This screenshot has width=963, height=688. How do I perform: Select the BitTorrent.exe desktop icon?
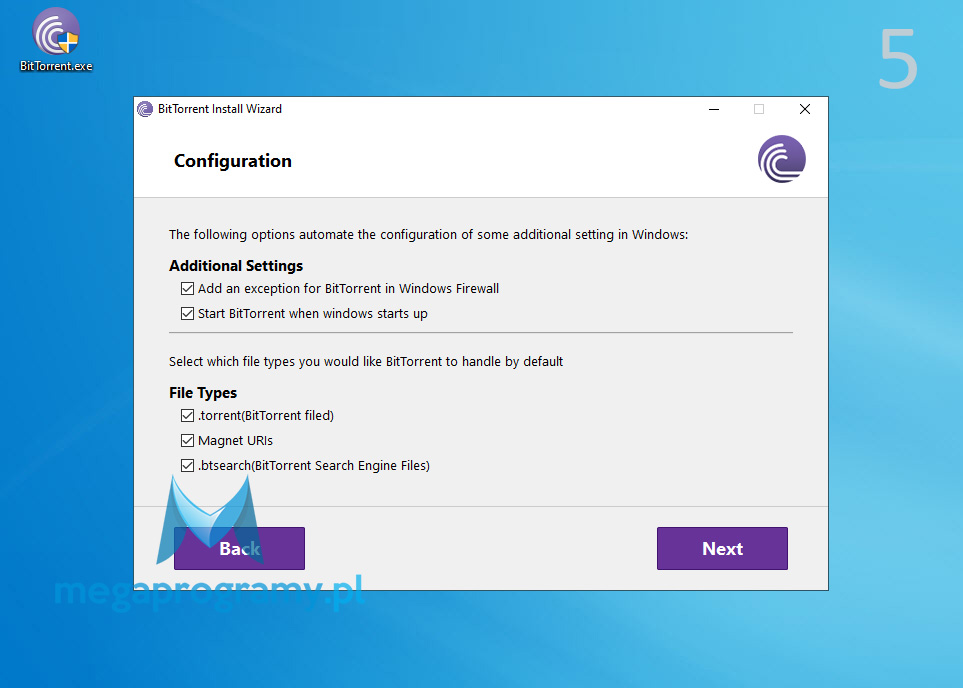[56, 40]
